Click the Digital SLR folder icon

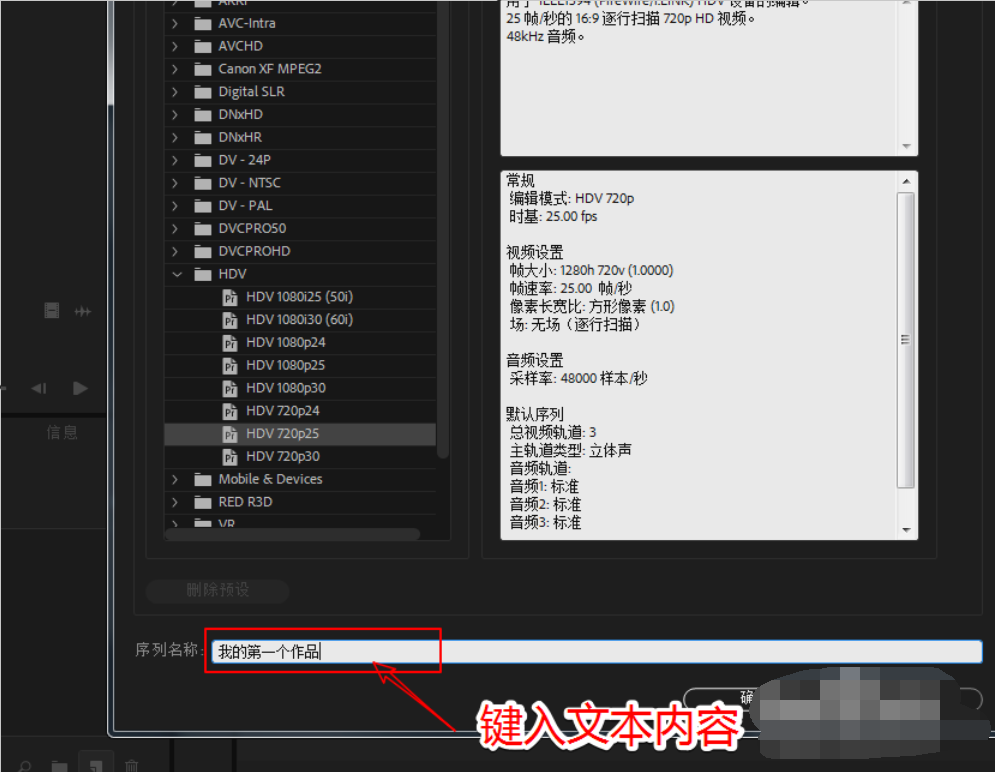coord(202,93)
